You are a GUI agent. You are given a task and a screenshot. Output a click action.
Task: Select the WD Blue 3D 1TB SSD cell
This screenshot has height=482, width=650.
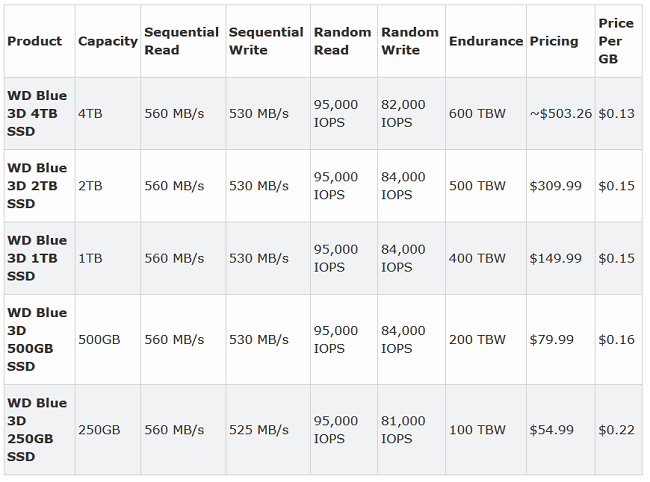[37, 258]
